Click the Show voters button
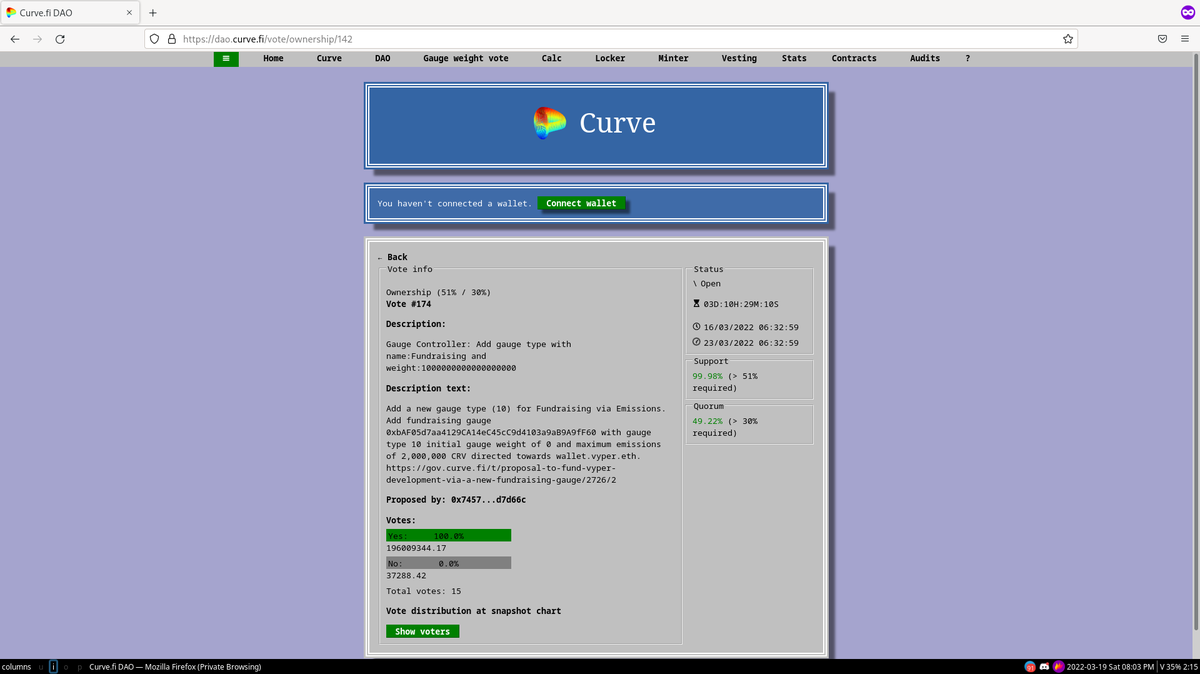The image size is (1200, 674). [423, 631]
